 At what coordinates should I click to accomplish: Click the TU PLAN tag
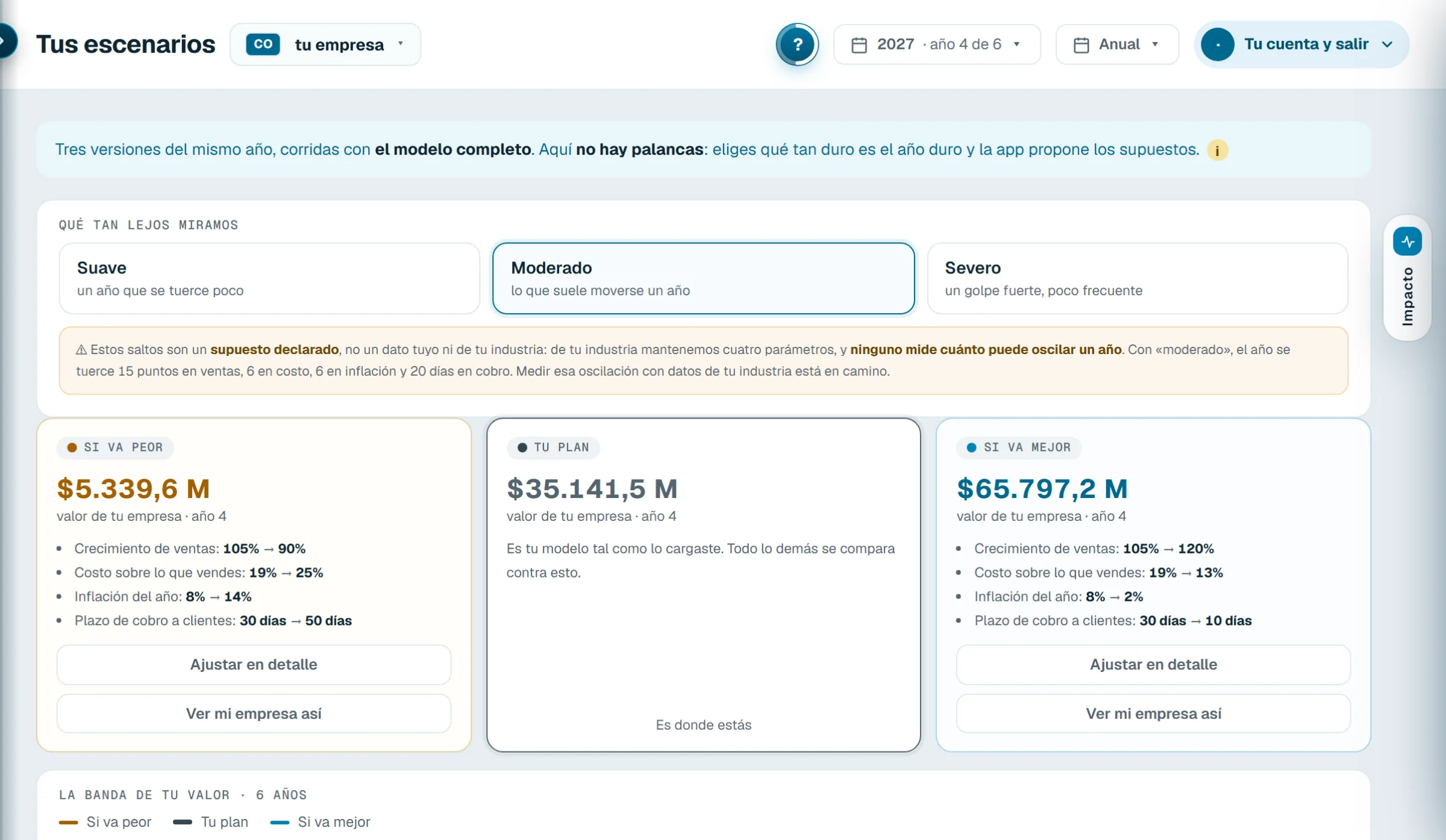click(x=553, y=447)
